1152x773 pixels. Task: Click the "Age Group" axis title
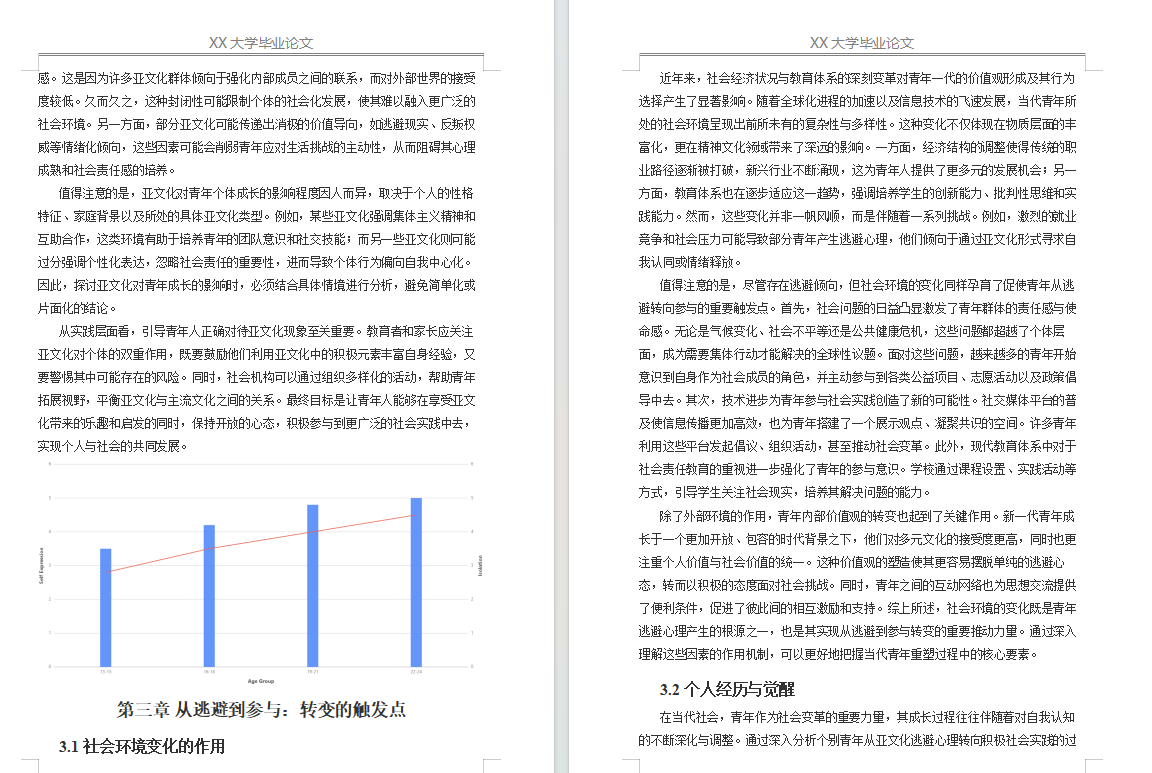pos(261,681)
